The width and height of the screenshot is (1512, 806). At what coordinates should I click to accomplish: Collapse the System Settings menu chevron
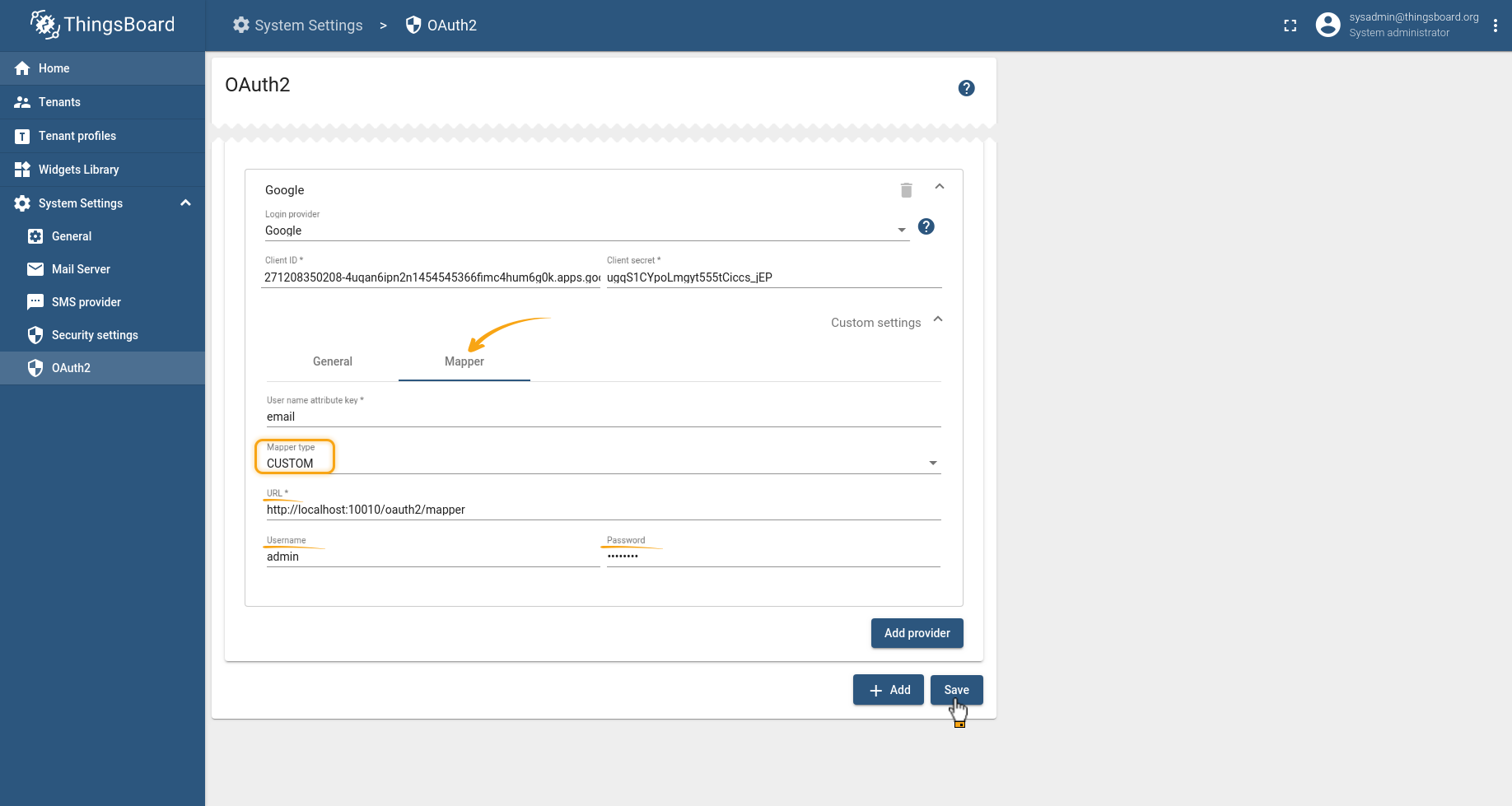(x=186, y=203)
